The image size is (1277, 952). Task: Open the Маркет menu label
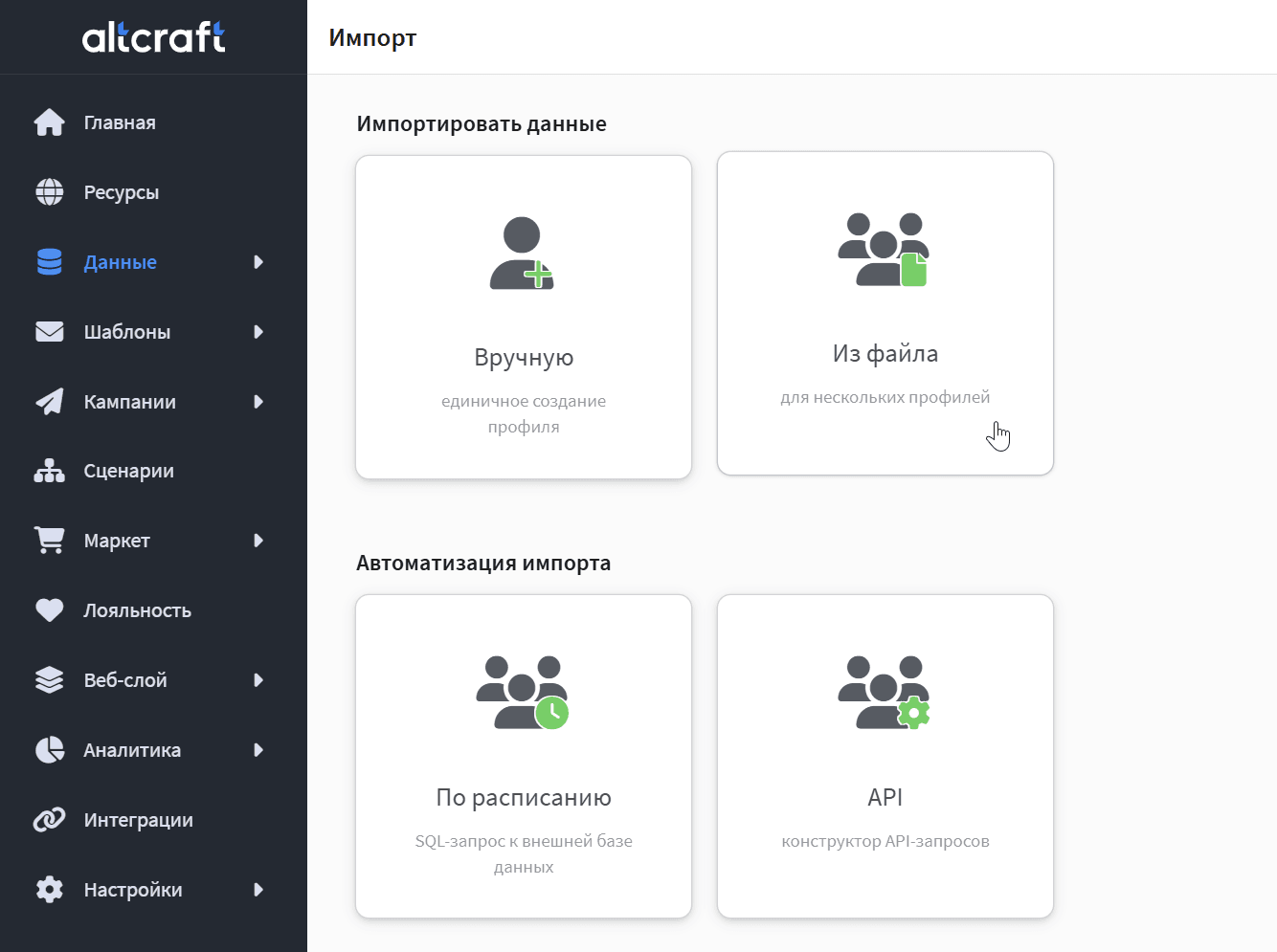pyautogui.click(x=117, y=541)
